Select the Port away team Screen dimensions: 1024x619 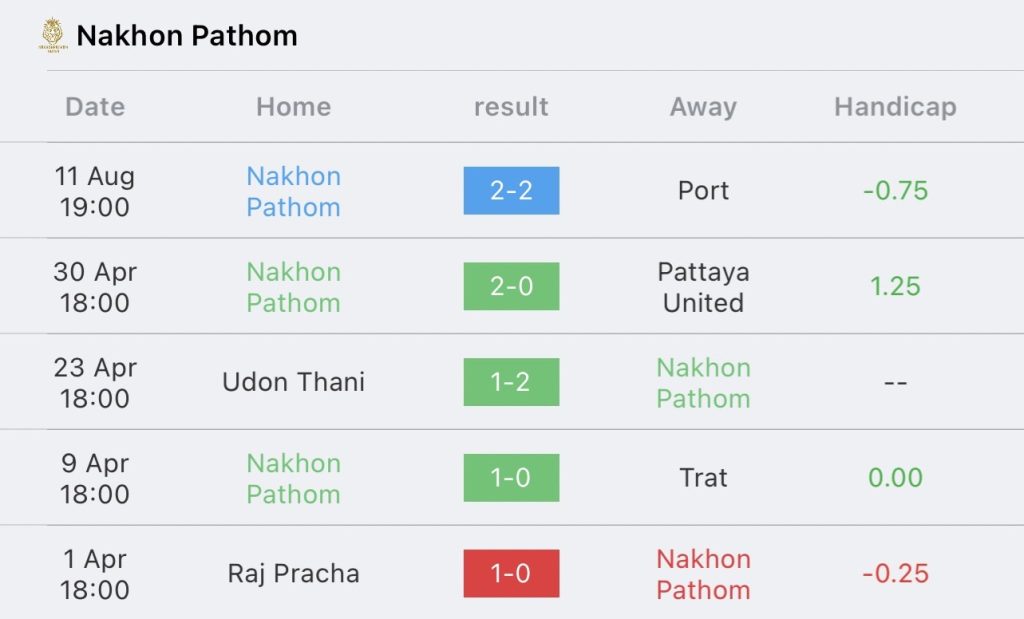(703, 191)
